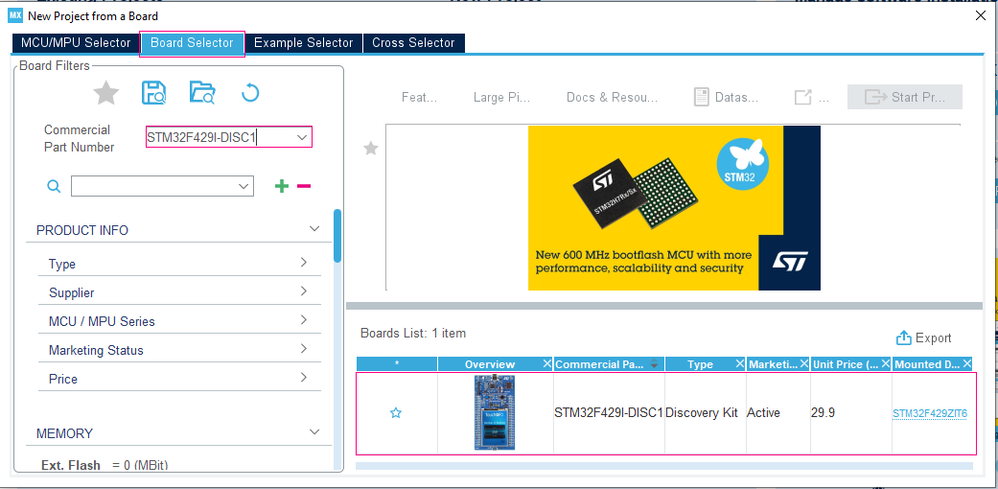The height and width of the screenshot is (489, 998).
Task: Close the New Project dialog window
Action: [x=981, y=16]
